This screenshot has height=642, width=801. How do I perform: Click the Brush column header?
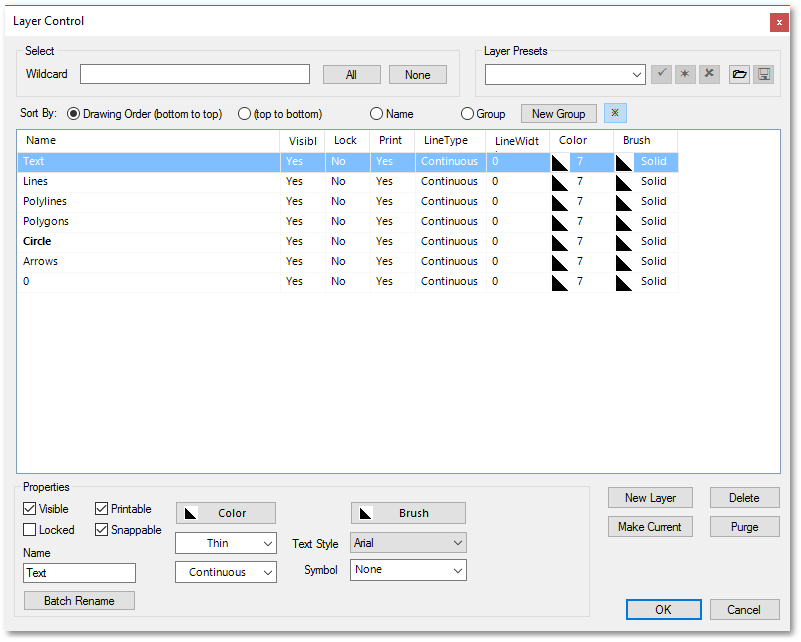[646, 140]
